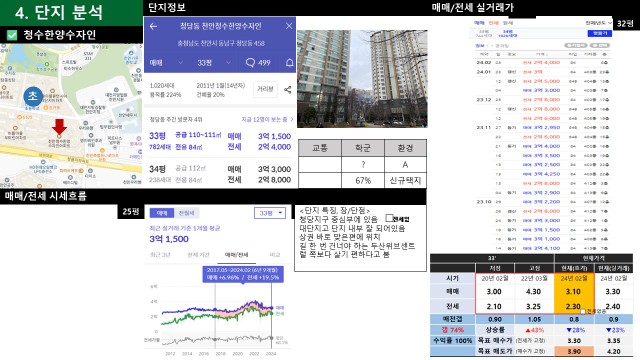The image size is (640, 360).
Task: Click the 수익률 100% label
Action: point(452,340)
